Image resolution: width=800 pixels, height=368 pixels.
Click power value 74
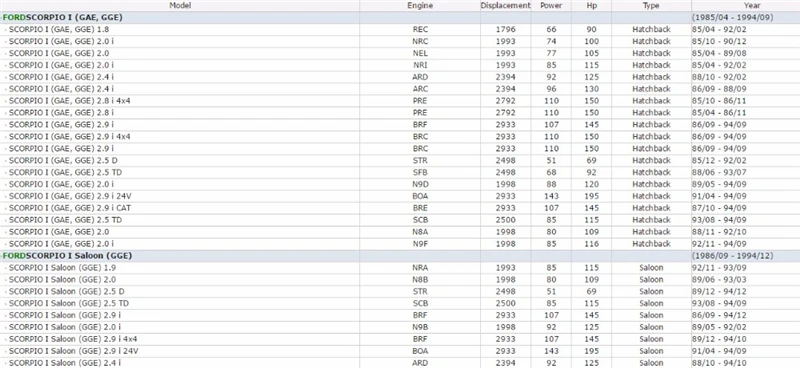coord(551,41)
